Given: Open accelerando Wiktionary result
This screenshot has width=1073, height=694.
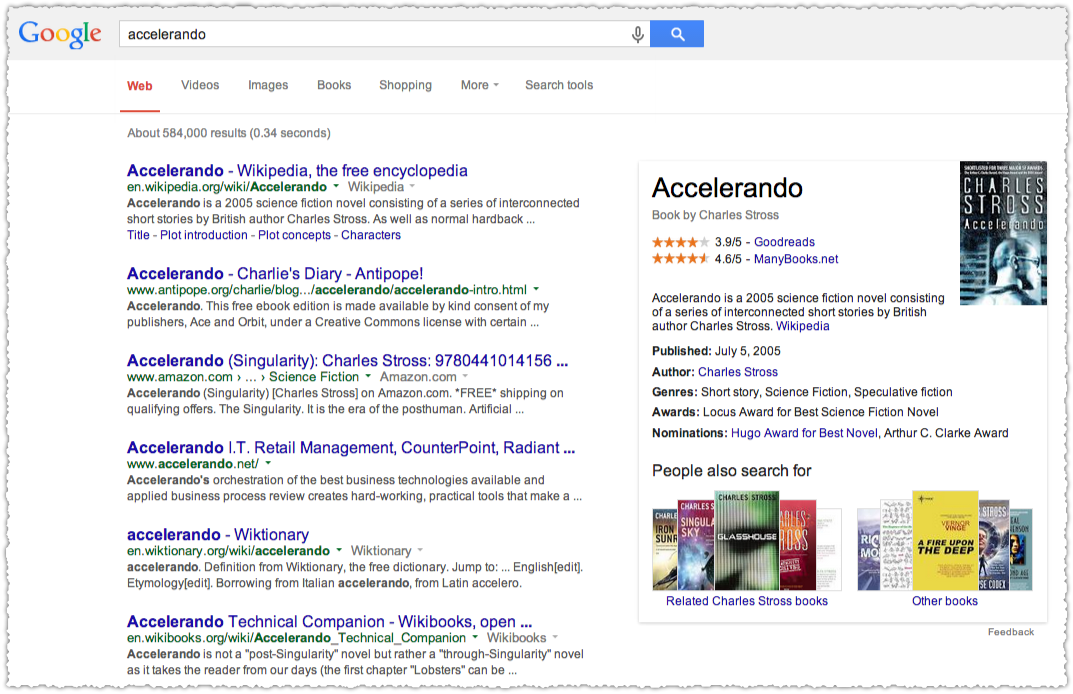Looking at the screenshot, I should pyautogui.click(x=218, y=534).
